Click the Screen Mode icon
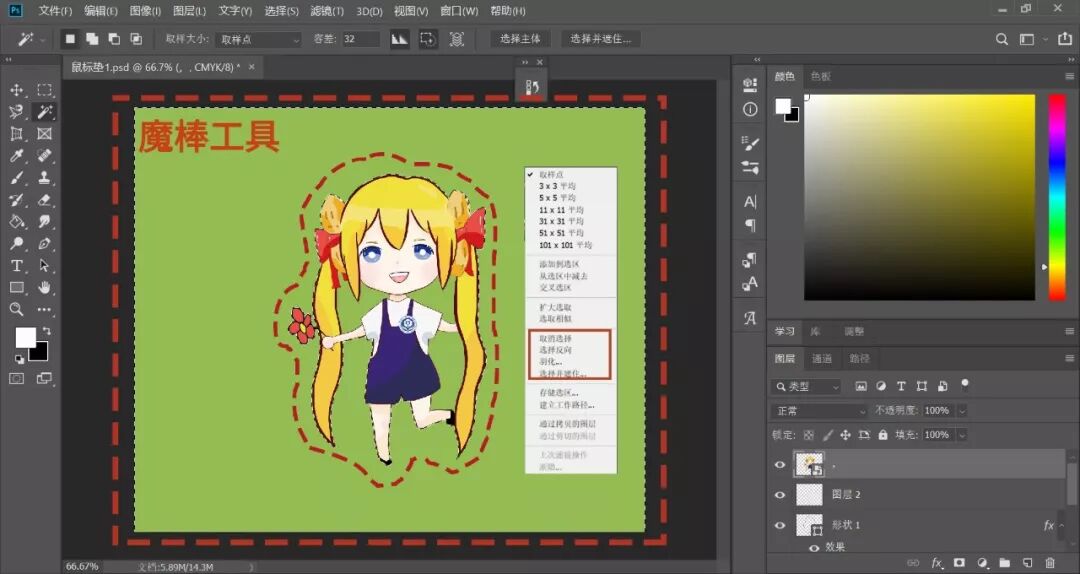This screenshot has height=574, width=1080. tap(44, 378)
